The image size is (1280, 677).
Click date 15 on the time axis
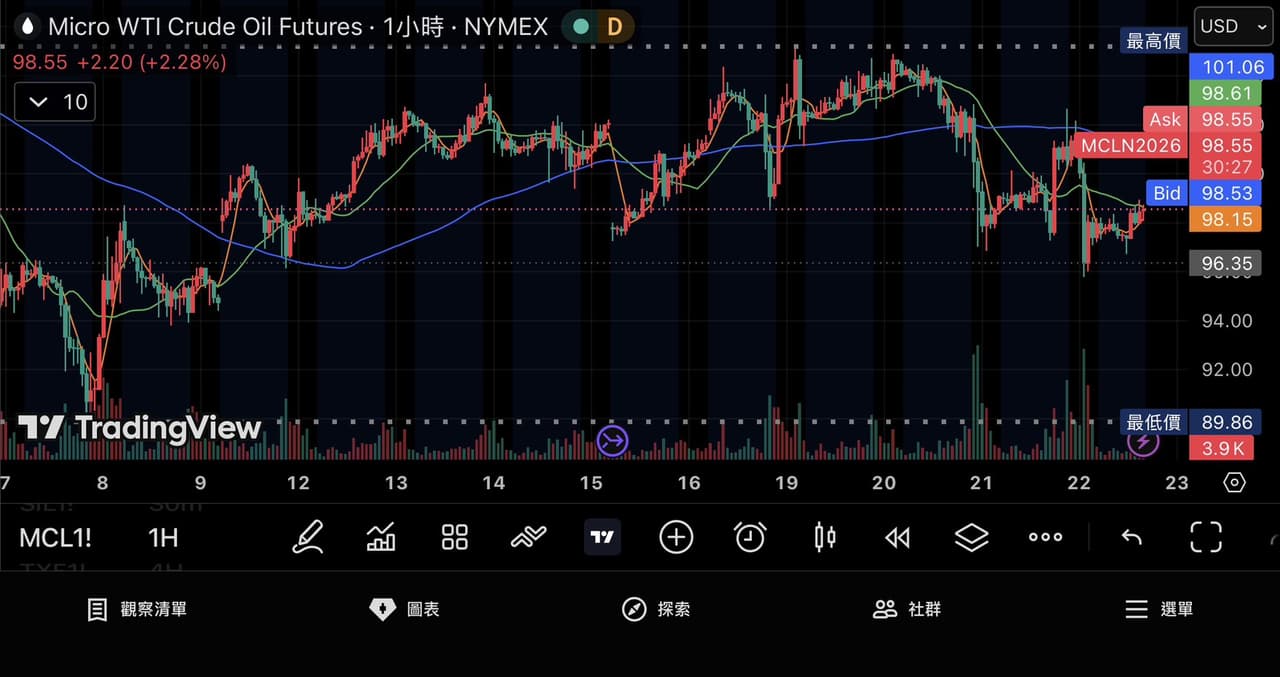[x=591, y=483]
